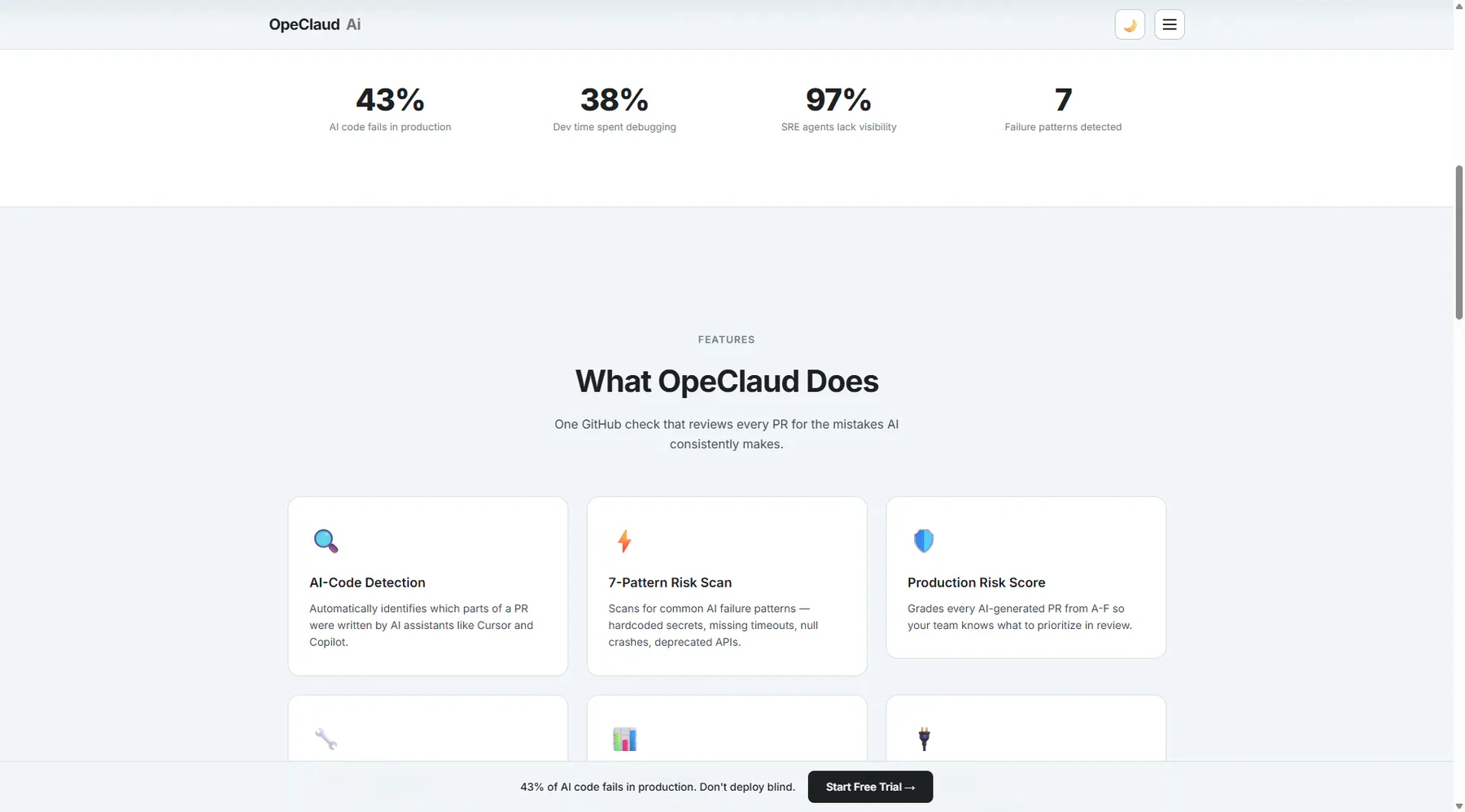Click the wrench icon in the feature card
Image resolution: width=1465 pixels, height=812 pixels.
click(326, 739)
